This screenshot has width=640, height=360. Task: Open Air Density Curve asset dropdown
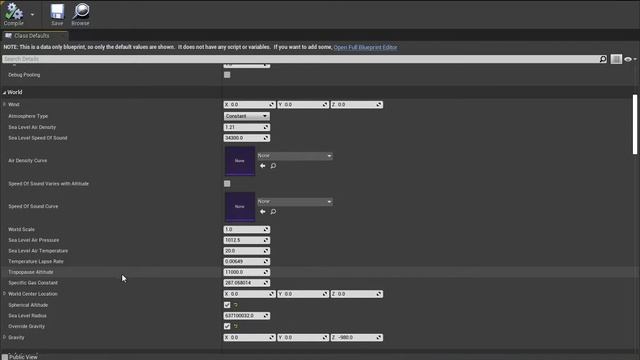coord(295,156)
